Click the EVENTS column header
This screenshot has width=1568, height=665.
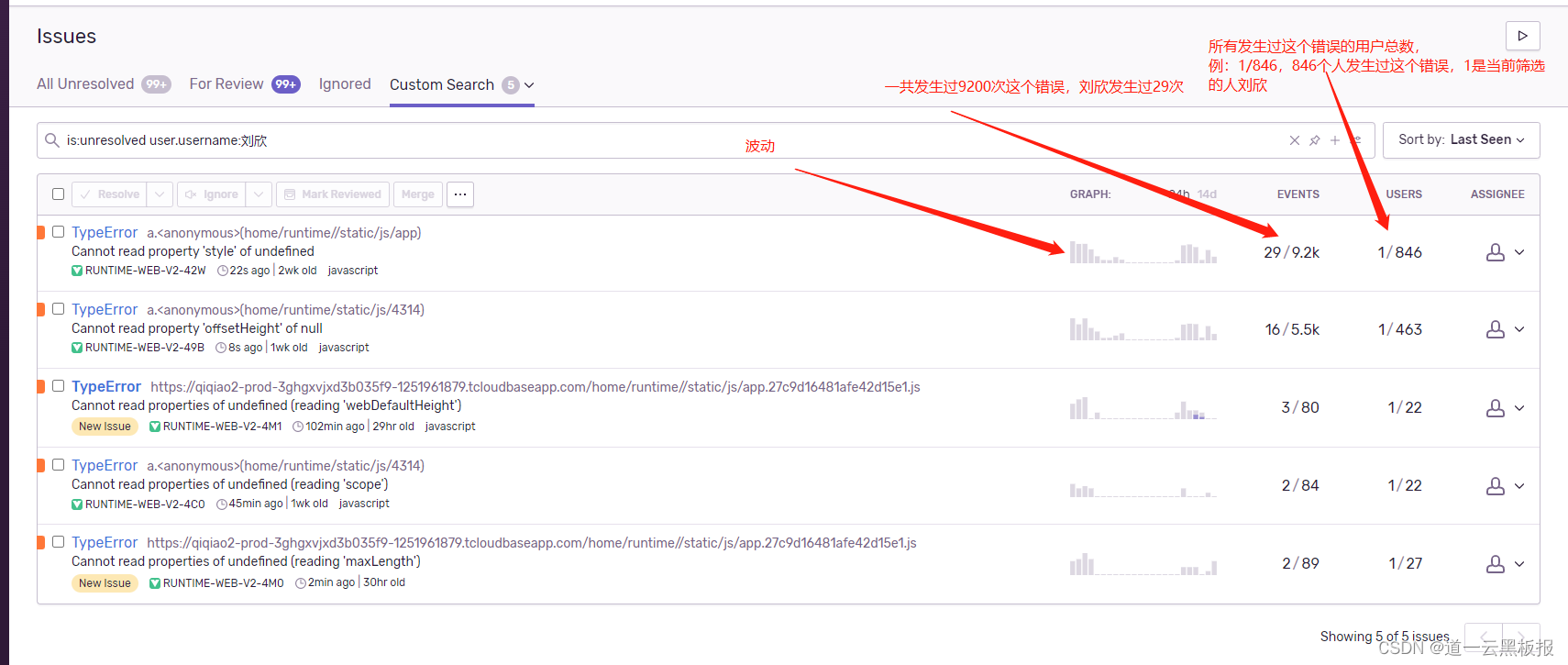(1298, 194)
